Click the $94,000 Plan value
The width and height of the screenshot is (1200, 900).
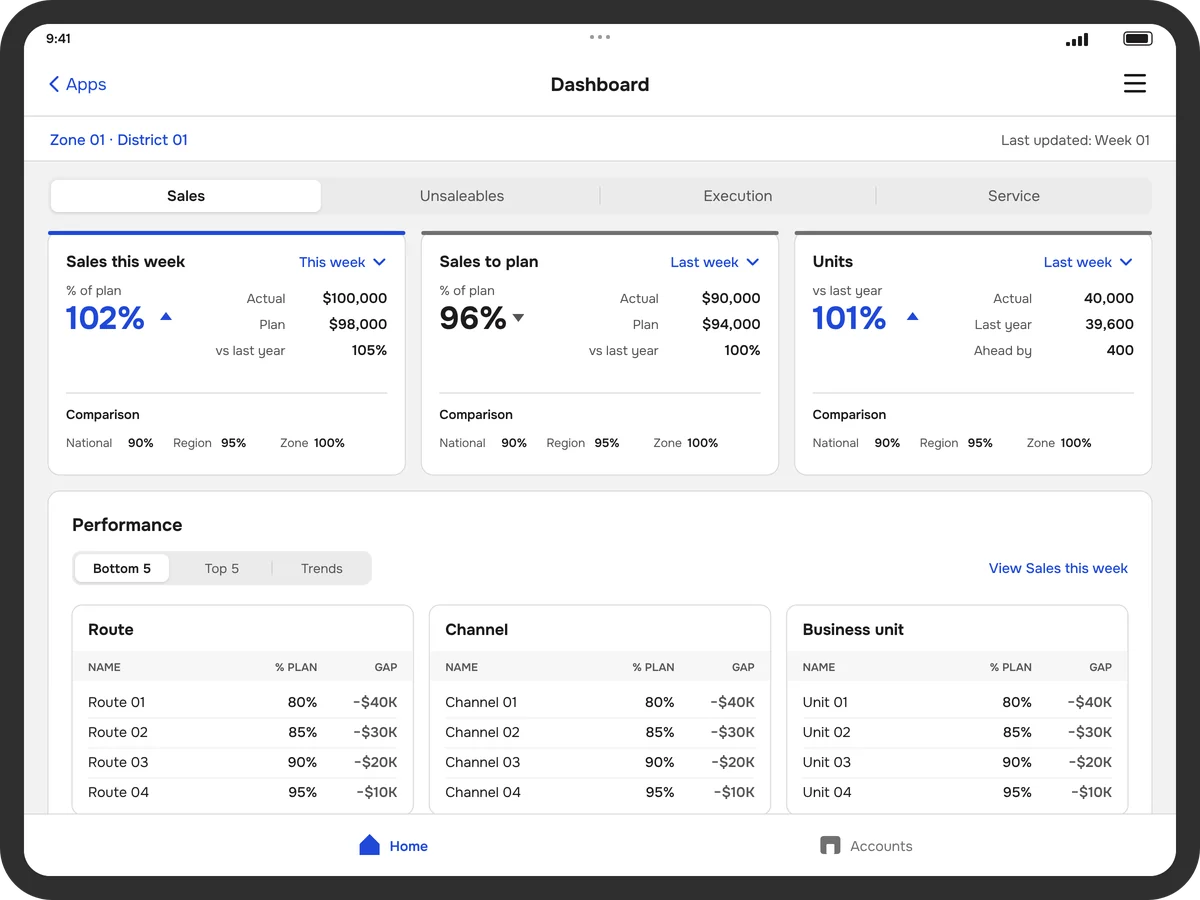731,324
